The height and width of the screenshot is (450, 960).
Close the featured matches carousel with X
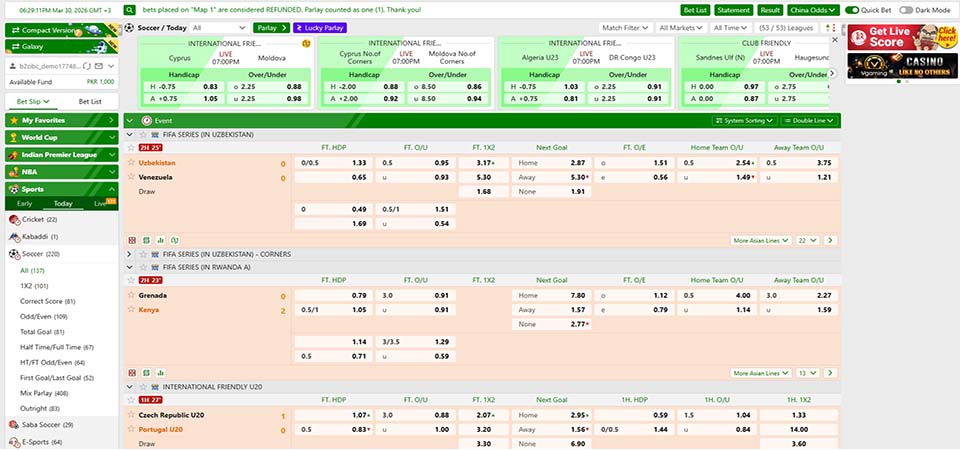coord(834,39)
